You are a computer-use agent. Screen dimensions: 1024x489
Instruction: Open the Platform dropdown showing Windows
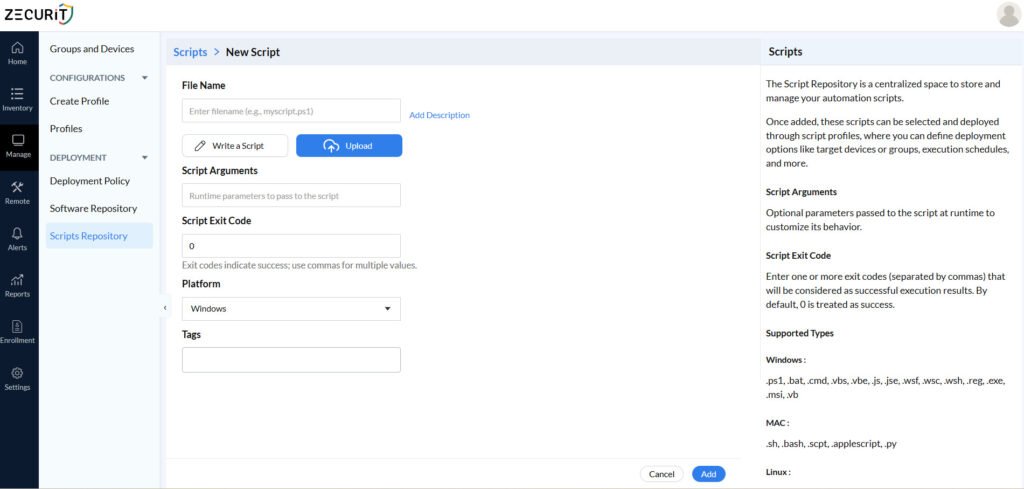tap(291, 309)
